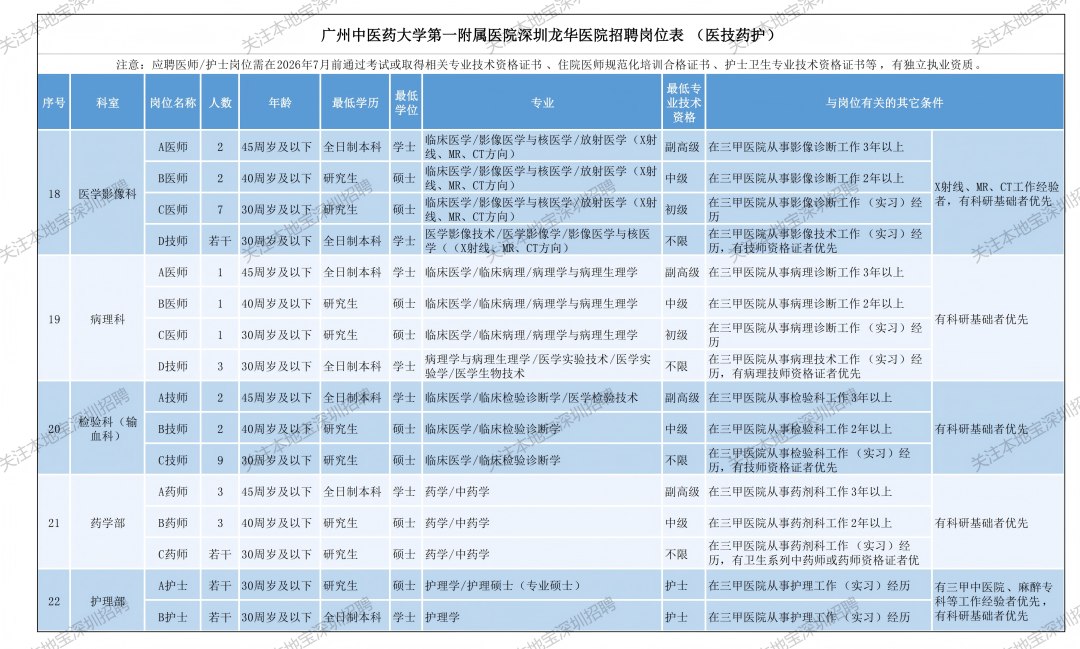1080x649 pixels.
Task: Select the 序号 column header
Action: 54,103
